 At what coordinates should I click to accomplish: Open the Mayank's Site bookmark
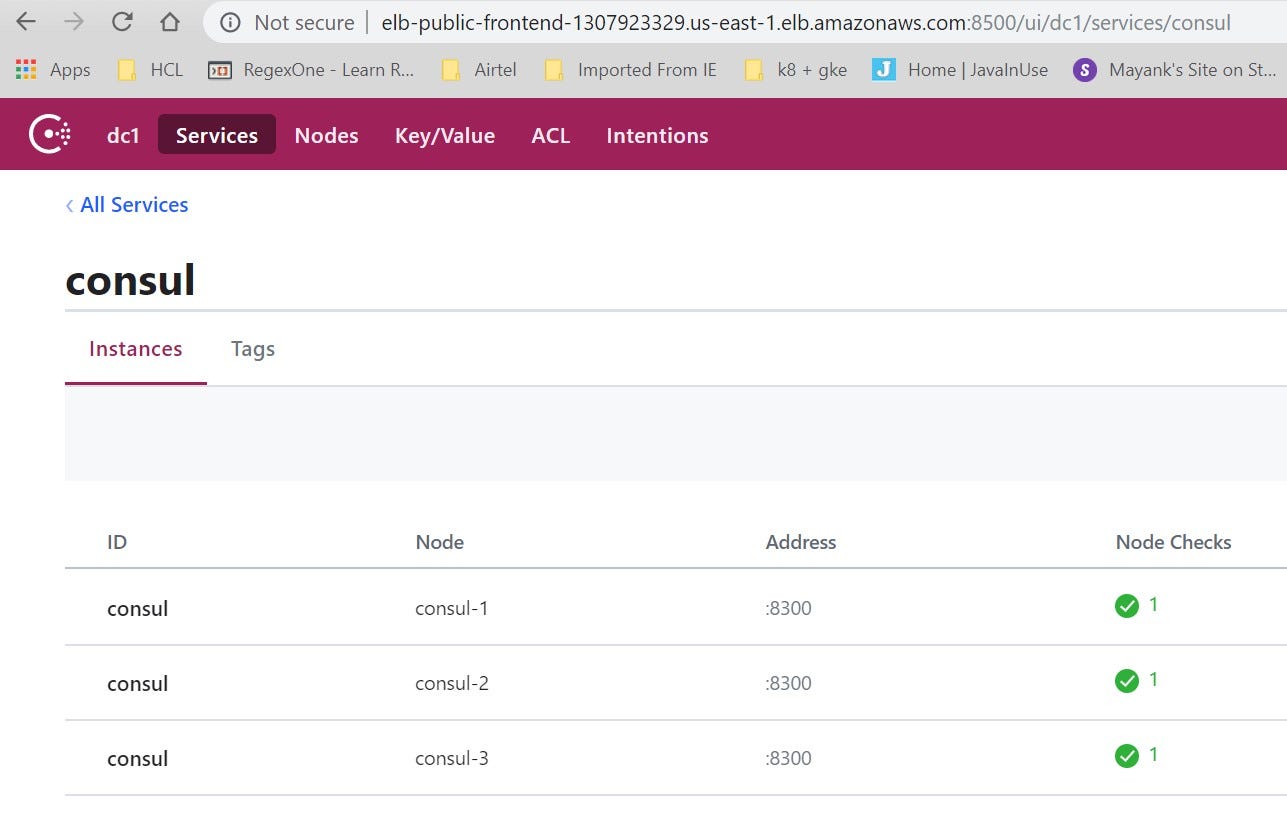pyautogui.click(x=1175, y=70)
